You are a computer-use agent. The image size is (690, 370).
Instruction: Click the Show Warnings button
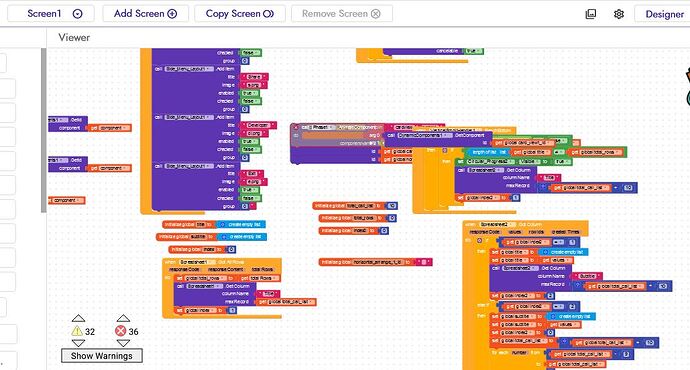point(102,355)
